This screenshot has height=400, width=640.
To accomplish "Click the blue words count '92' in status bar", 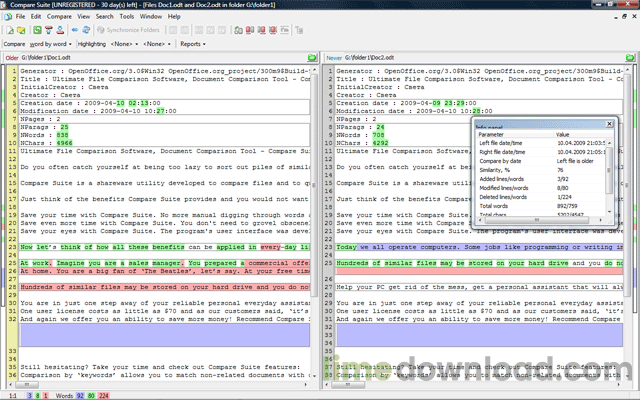I will pos(80,396).
